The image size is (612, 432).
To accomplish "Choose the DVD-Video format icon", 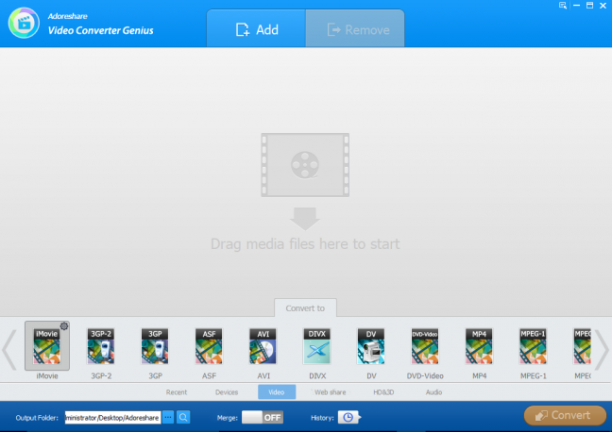I will point(425,346).
